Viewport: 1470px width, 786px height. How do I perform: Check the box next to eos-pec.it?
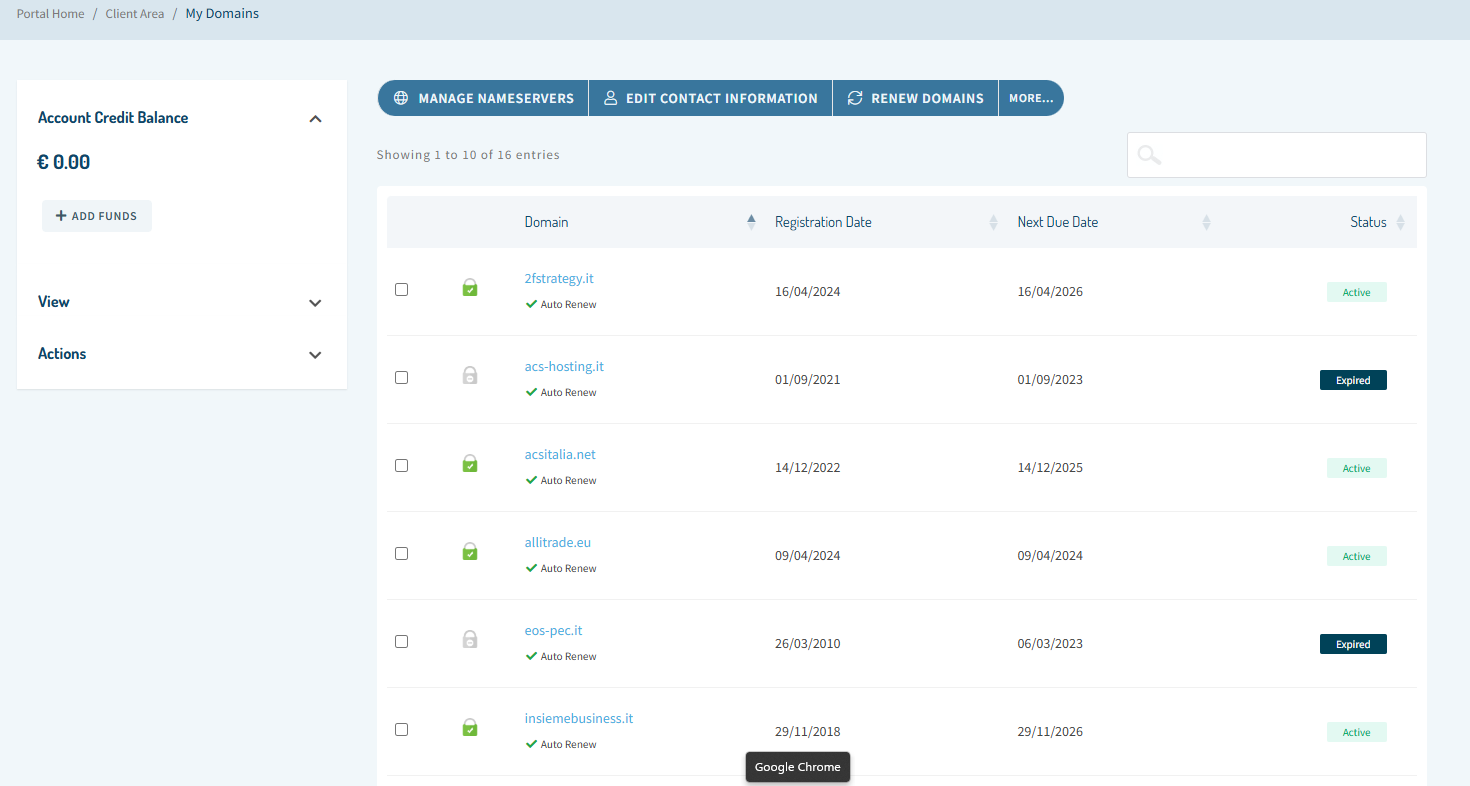click(401, 642)
